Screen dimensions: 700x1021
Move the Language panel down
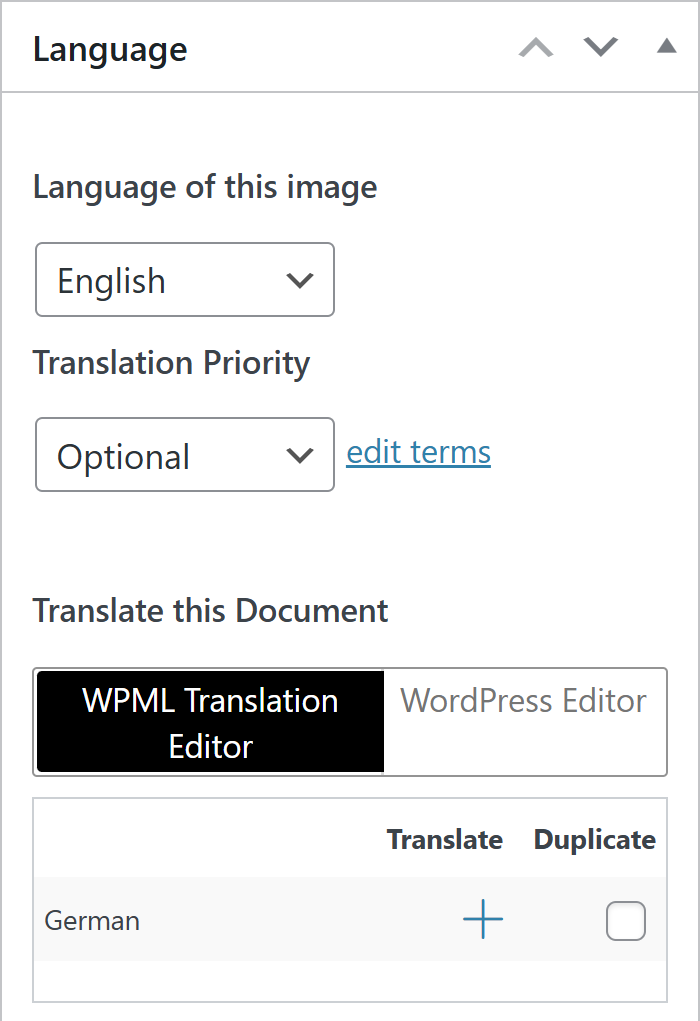pyautogui.click(x=600, y=48)
